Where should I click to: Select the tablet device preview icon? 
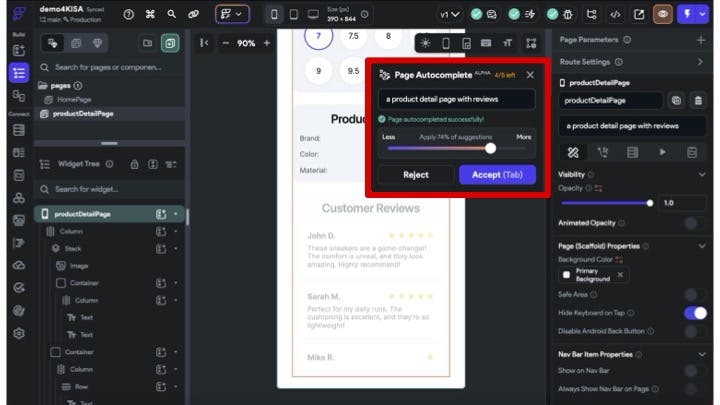(294, 15)
